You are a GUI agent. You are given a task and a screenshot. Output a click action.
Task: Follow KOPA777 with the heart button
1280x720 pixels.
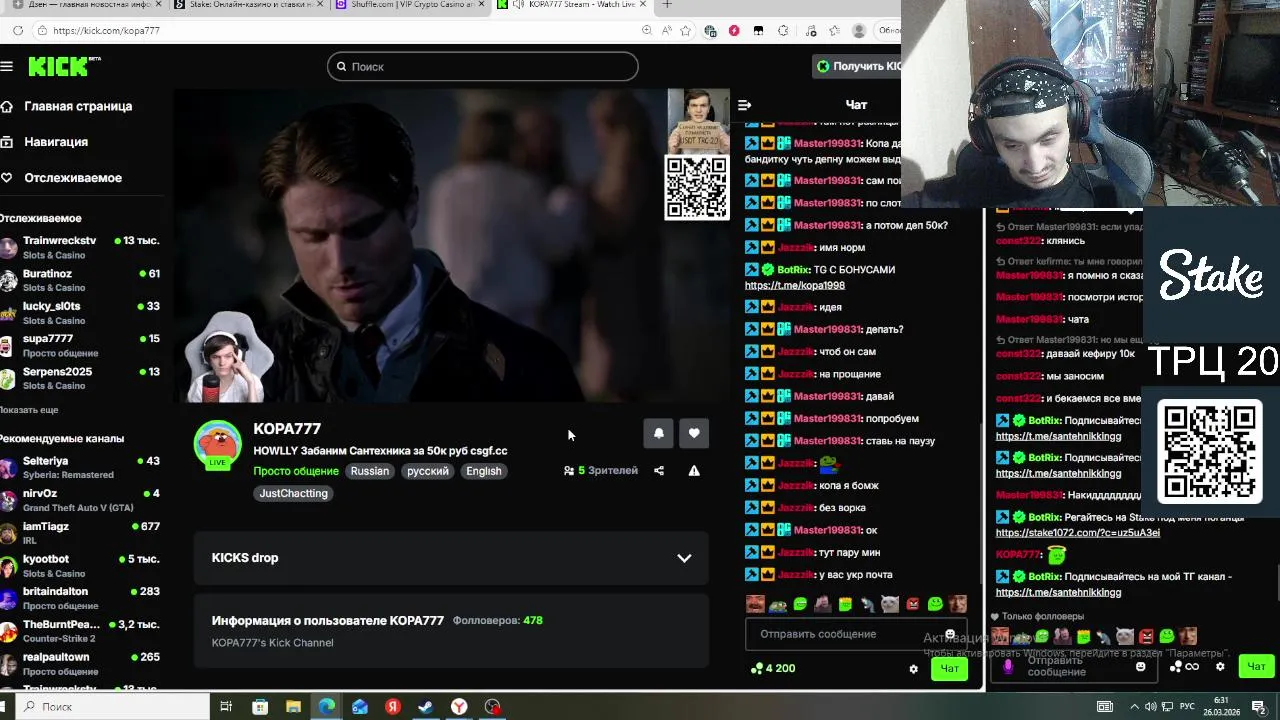(x=694, y=433)
